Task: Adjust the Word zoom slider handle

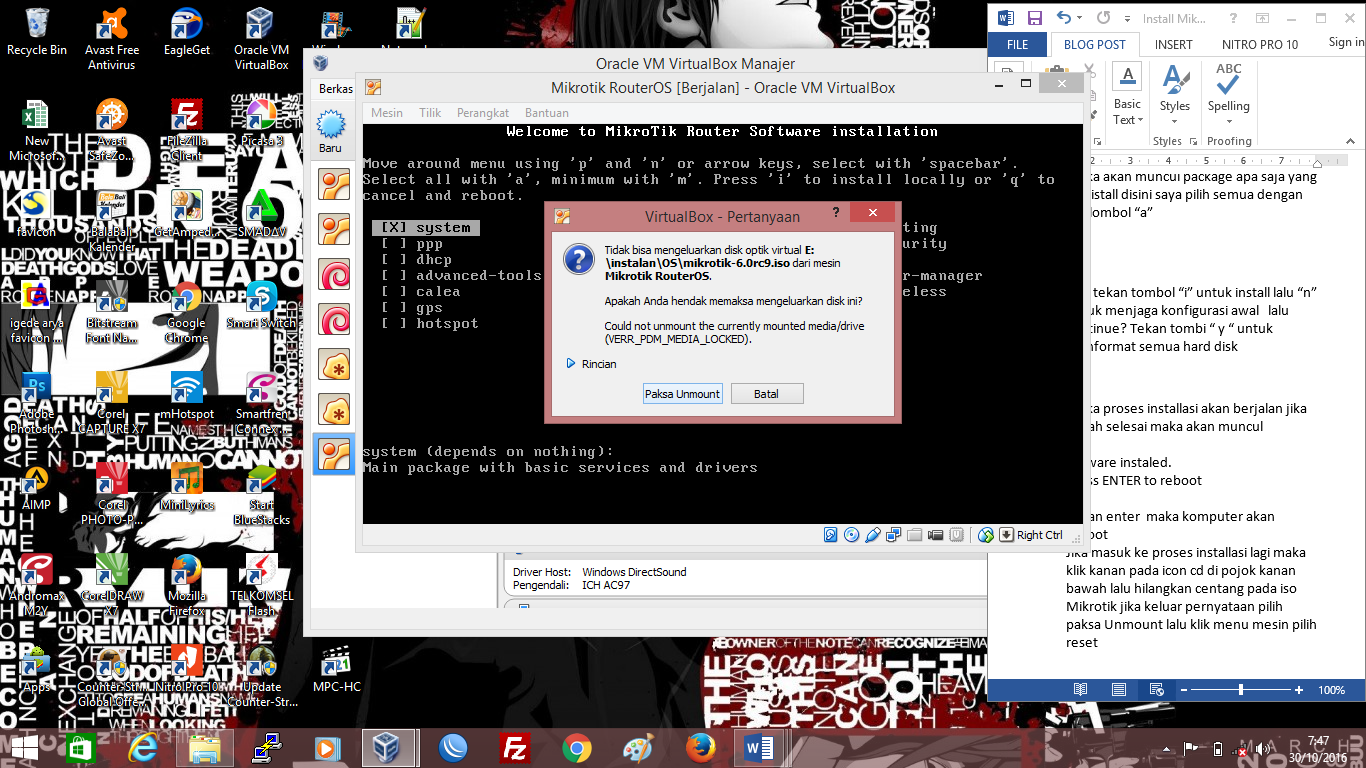Action: pyautogui.click(x=1241, y=689)
